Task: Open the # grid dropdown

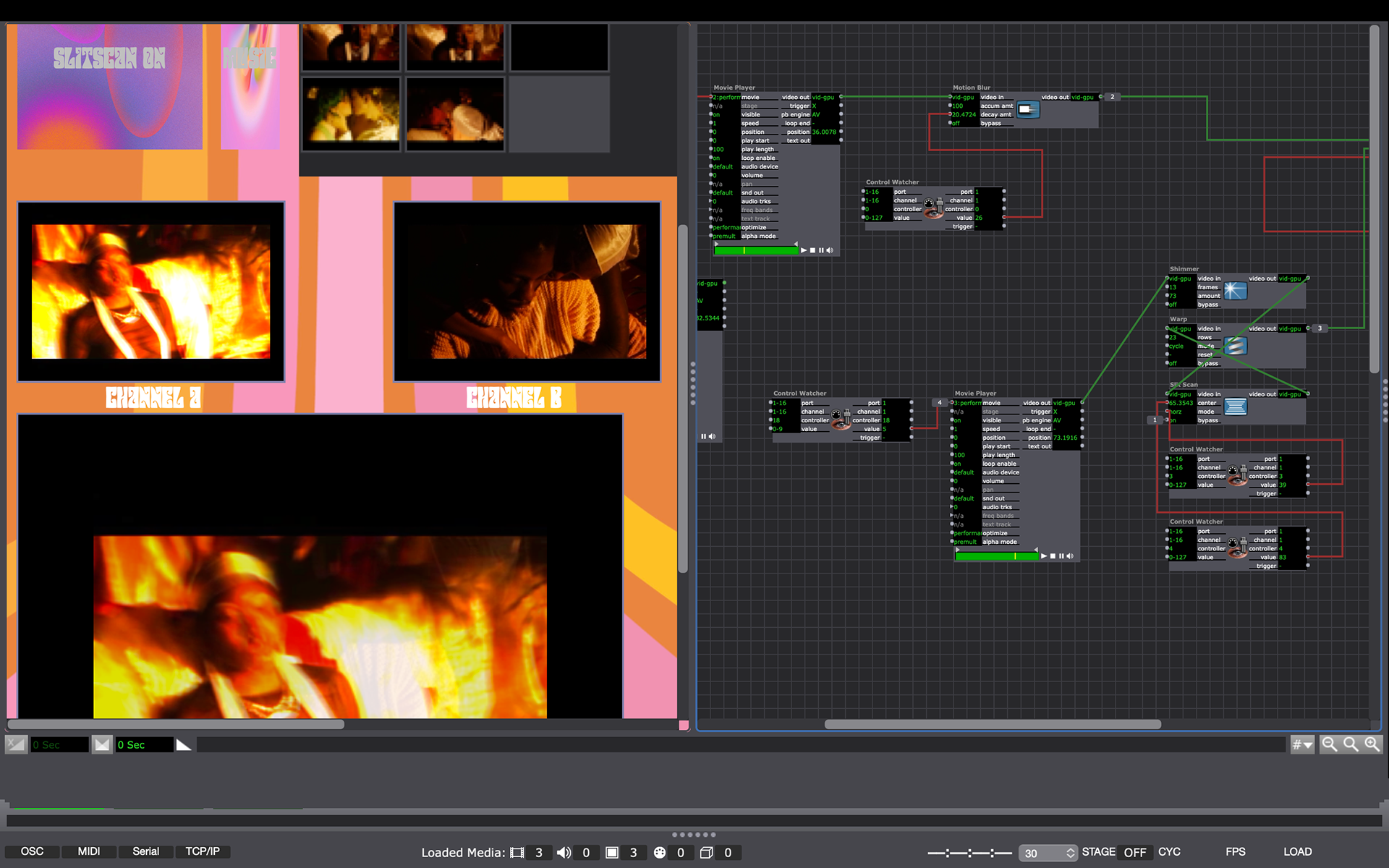Action: (1302, 744)
